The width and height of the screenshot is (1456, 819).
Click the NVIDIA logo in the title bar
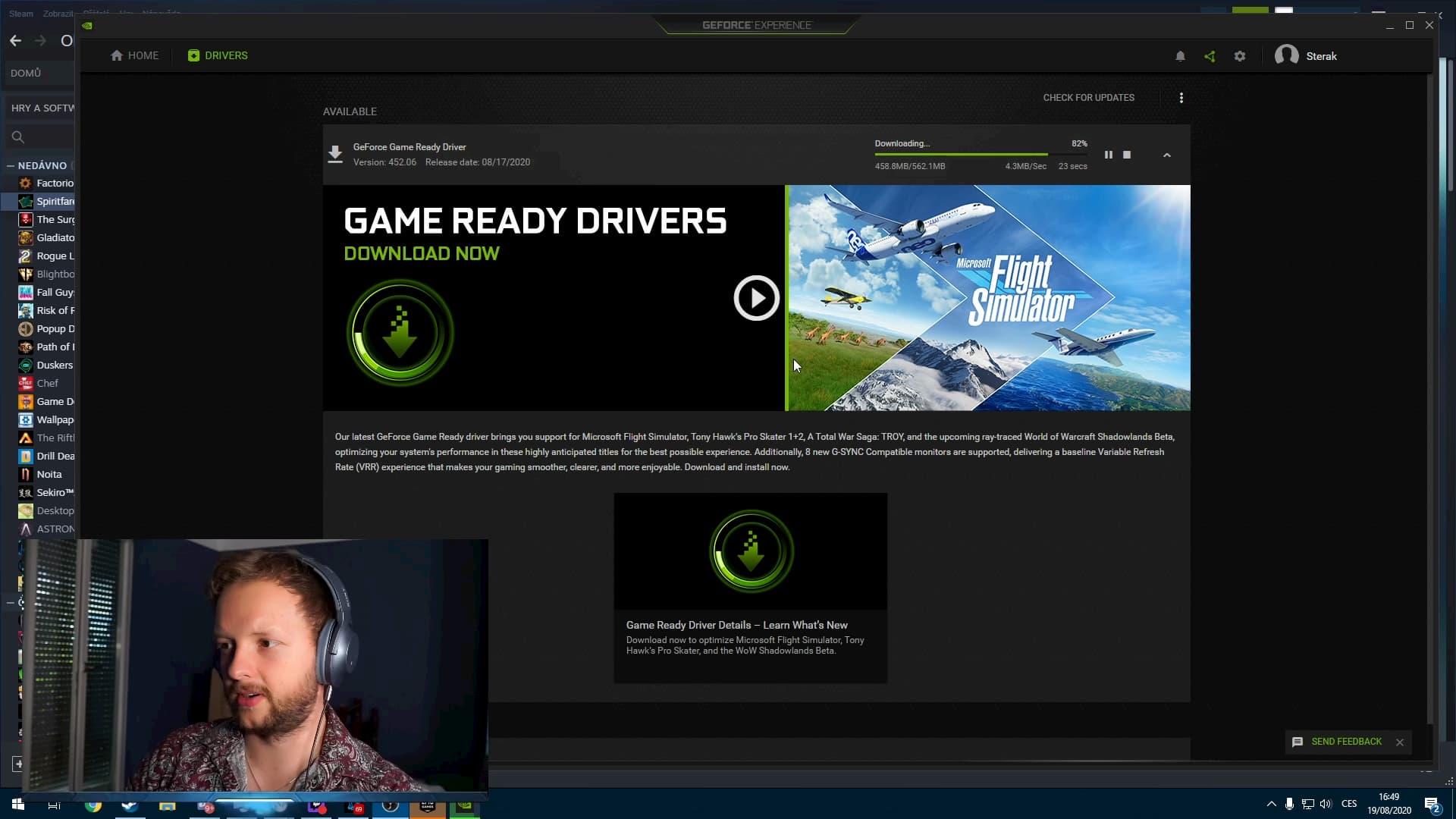click(87, 25)
